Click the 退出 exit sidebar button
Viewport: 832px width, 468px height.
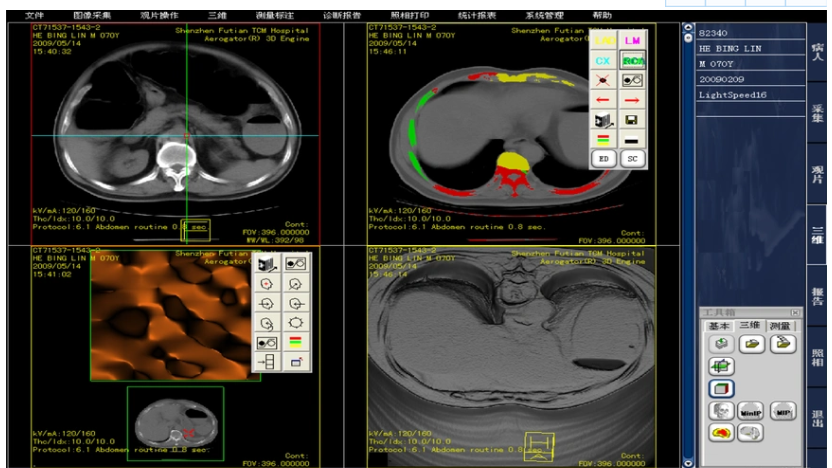coord(817,418)
